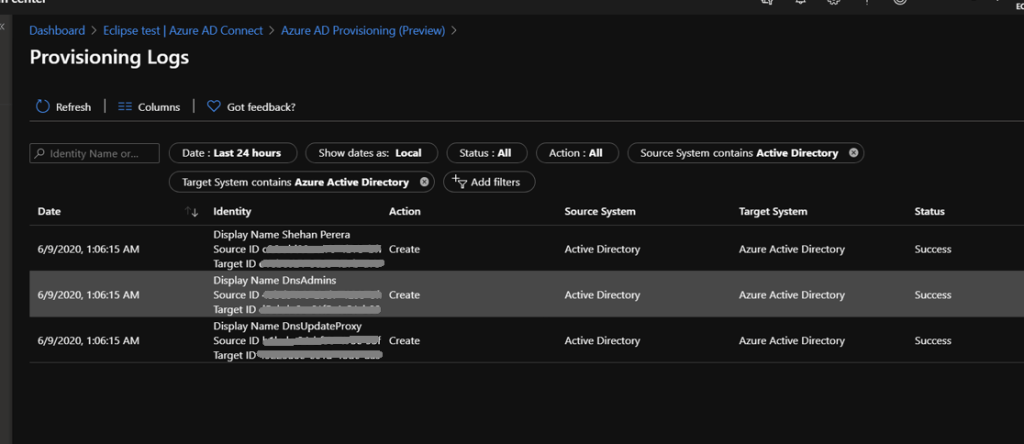
Task: Click the Identity Name search field
Action: (95, 153)
